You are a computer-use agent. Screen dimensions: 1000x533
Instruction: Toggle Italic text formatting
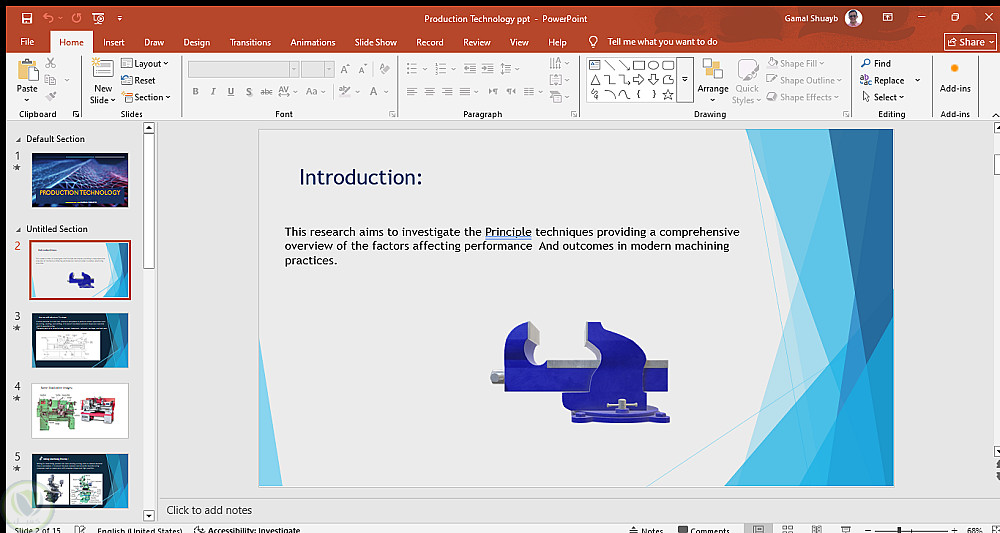[212, 92]
